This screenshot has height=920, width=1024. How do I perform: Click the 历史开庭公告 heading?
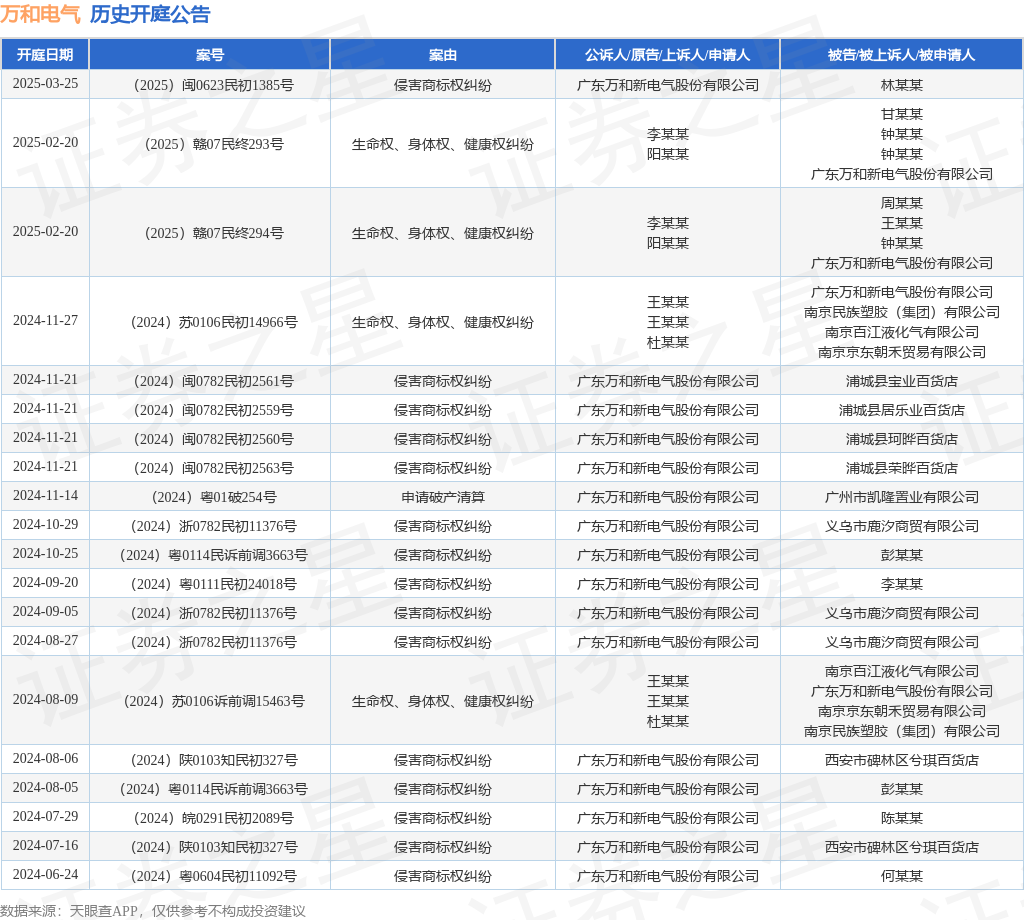click(x=150, y=14)
